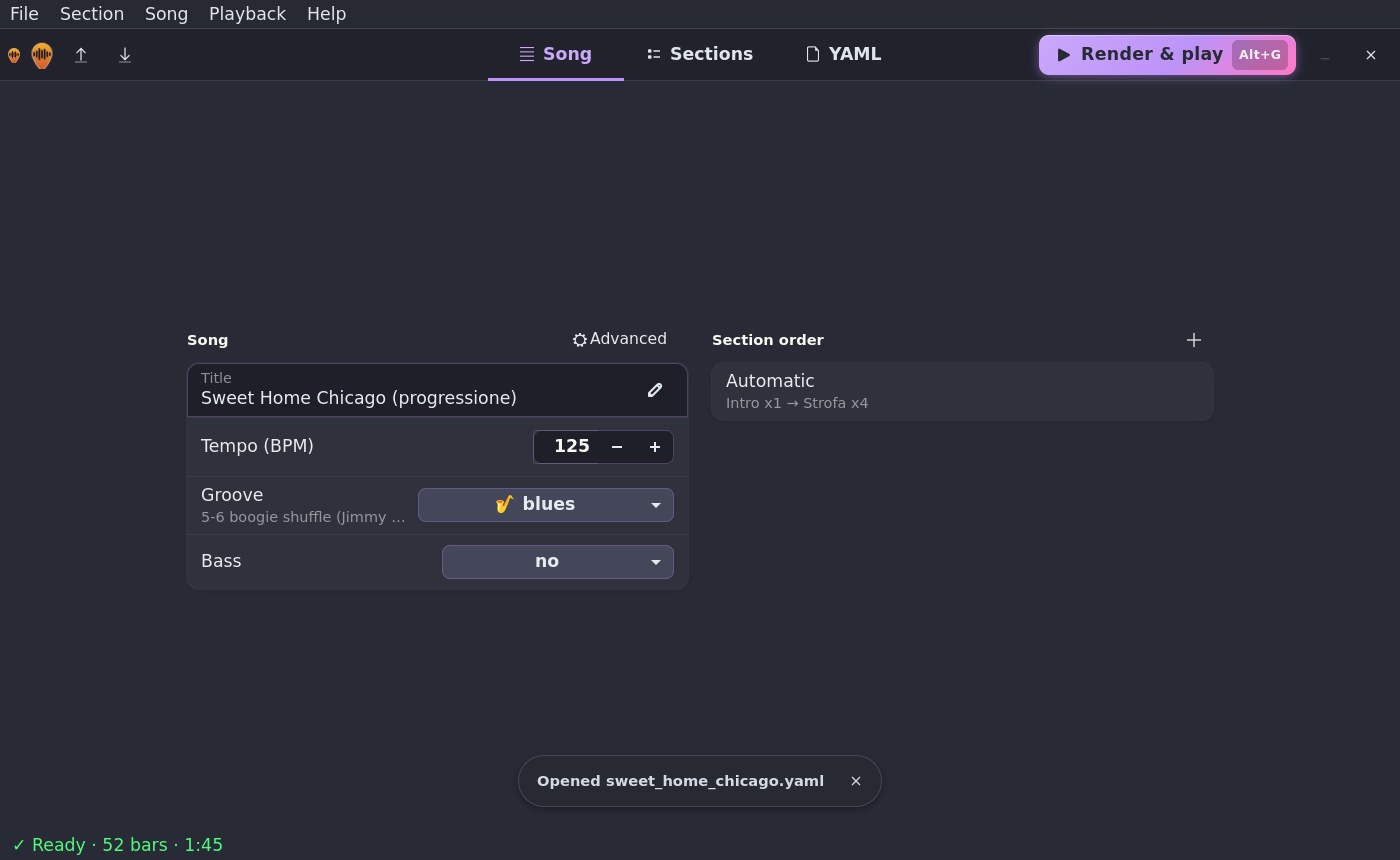Decrease tempo with the minus button
The width and height of the screenshot is (1400, 860).
pyautogui.click(x=617, y=447)
